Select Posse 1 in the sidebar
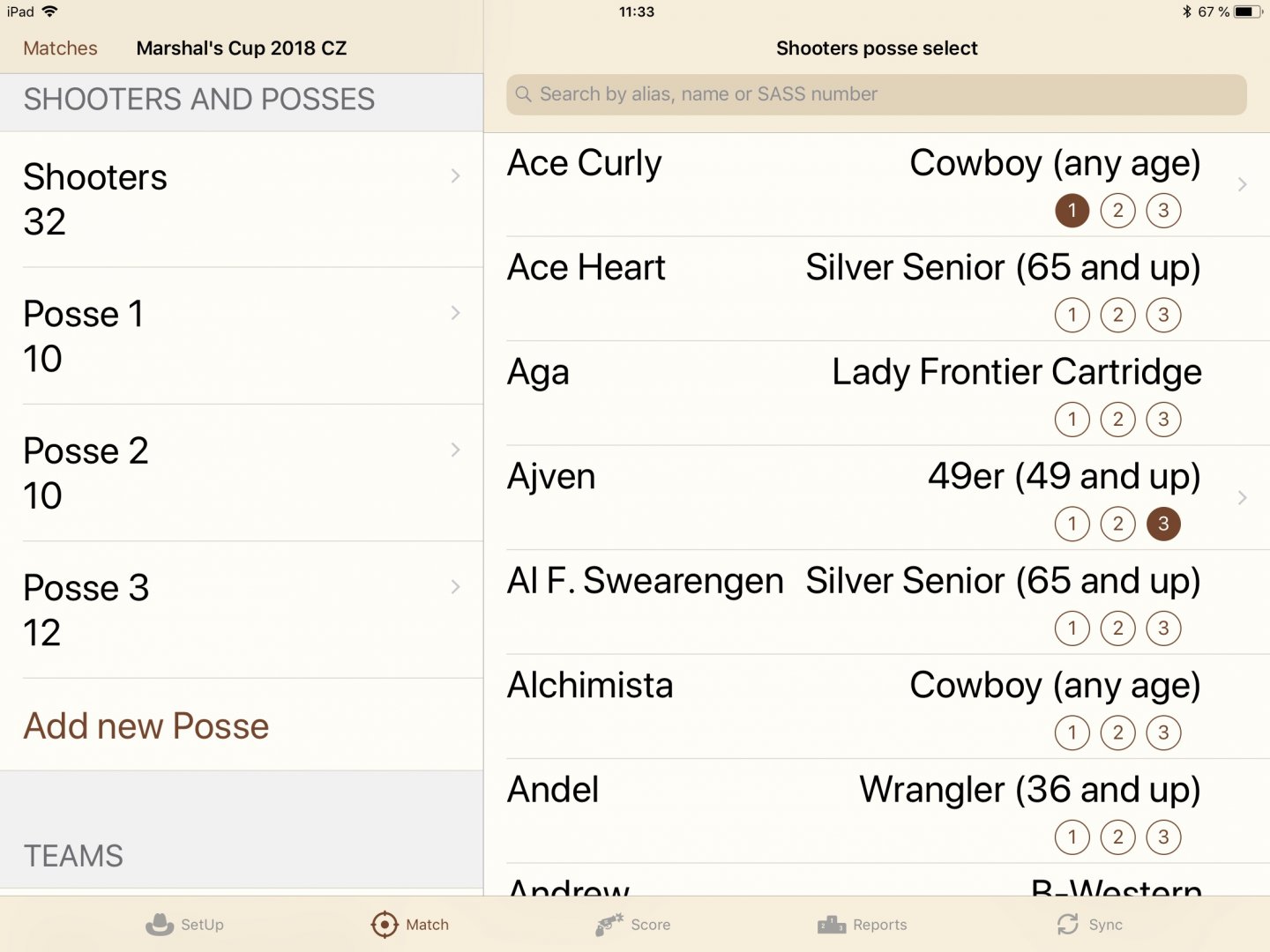The height and width of the screenshot is (952, 1270). [242, 336]
